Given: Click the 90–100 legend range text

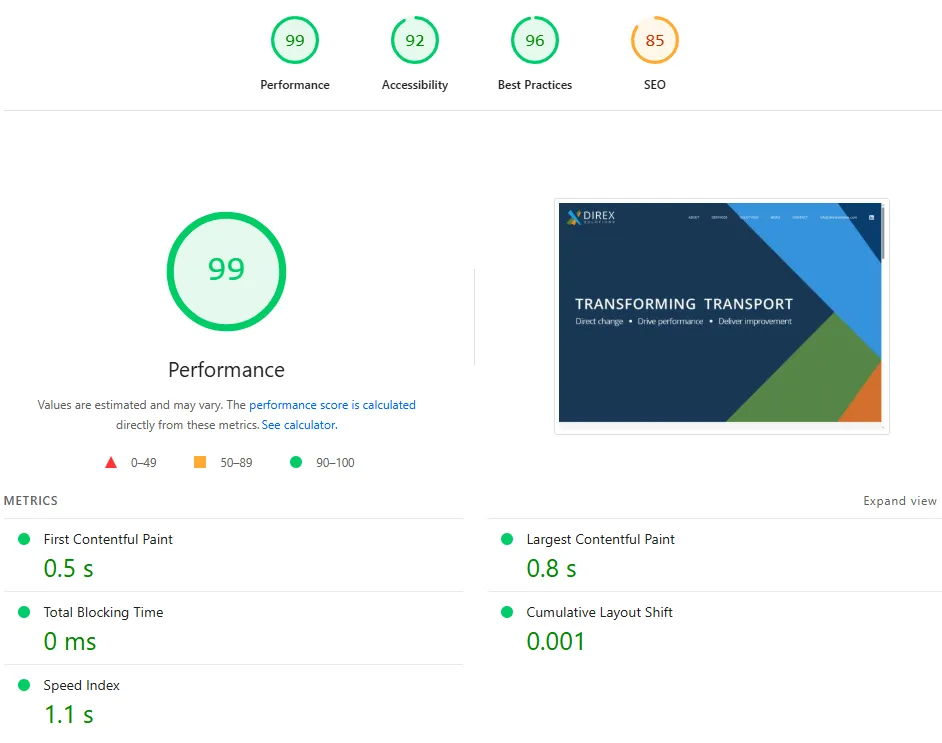Looking at the screenshot, I should (x=335, y=462).
